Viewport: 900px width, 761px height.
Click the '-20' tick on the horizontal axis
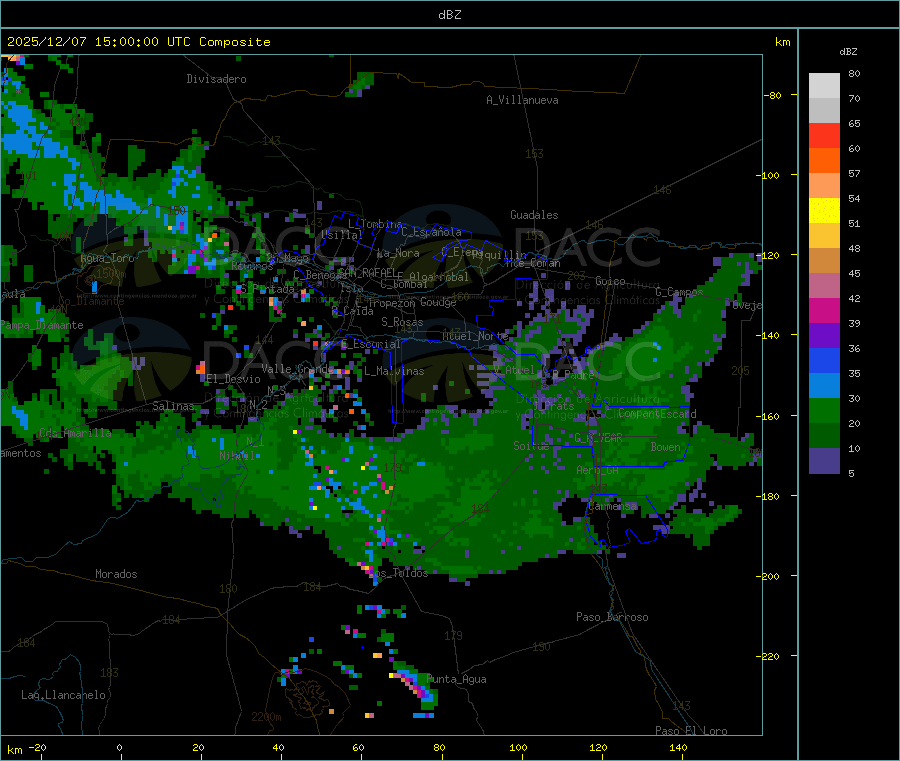coord(38,748)
